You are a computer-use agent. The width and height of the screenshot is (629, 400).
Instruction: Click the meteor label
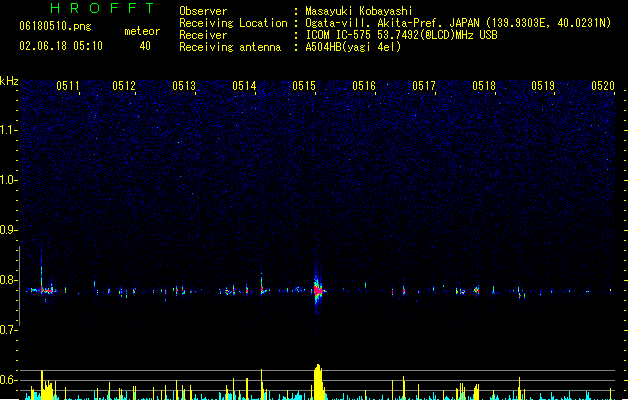click(x=142, y=31)
